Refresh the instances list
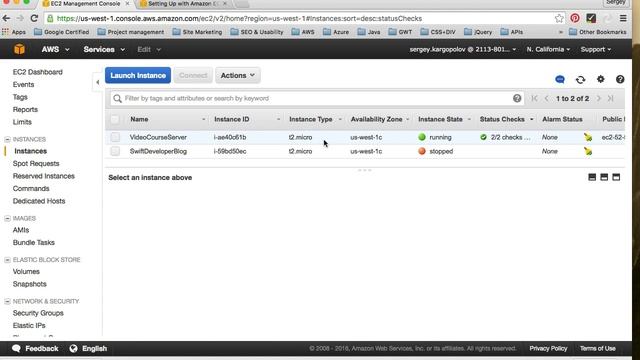640x360 pixels. coord(580,80)
